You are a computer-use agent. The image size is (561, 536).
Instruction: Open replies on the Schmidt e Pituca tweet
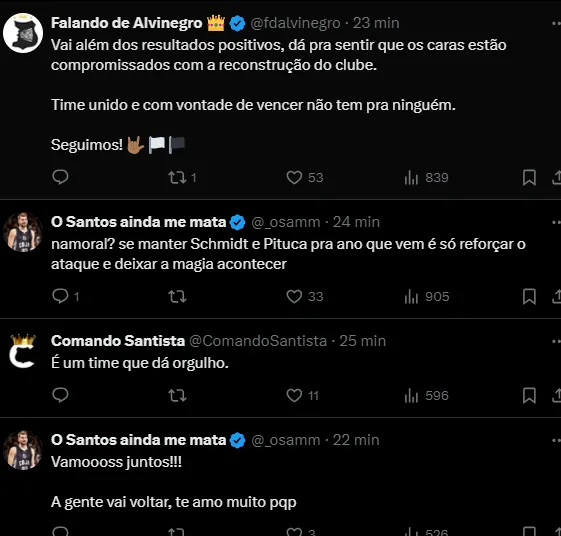pos(65,296)
